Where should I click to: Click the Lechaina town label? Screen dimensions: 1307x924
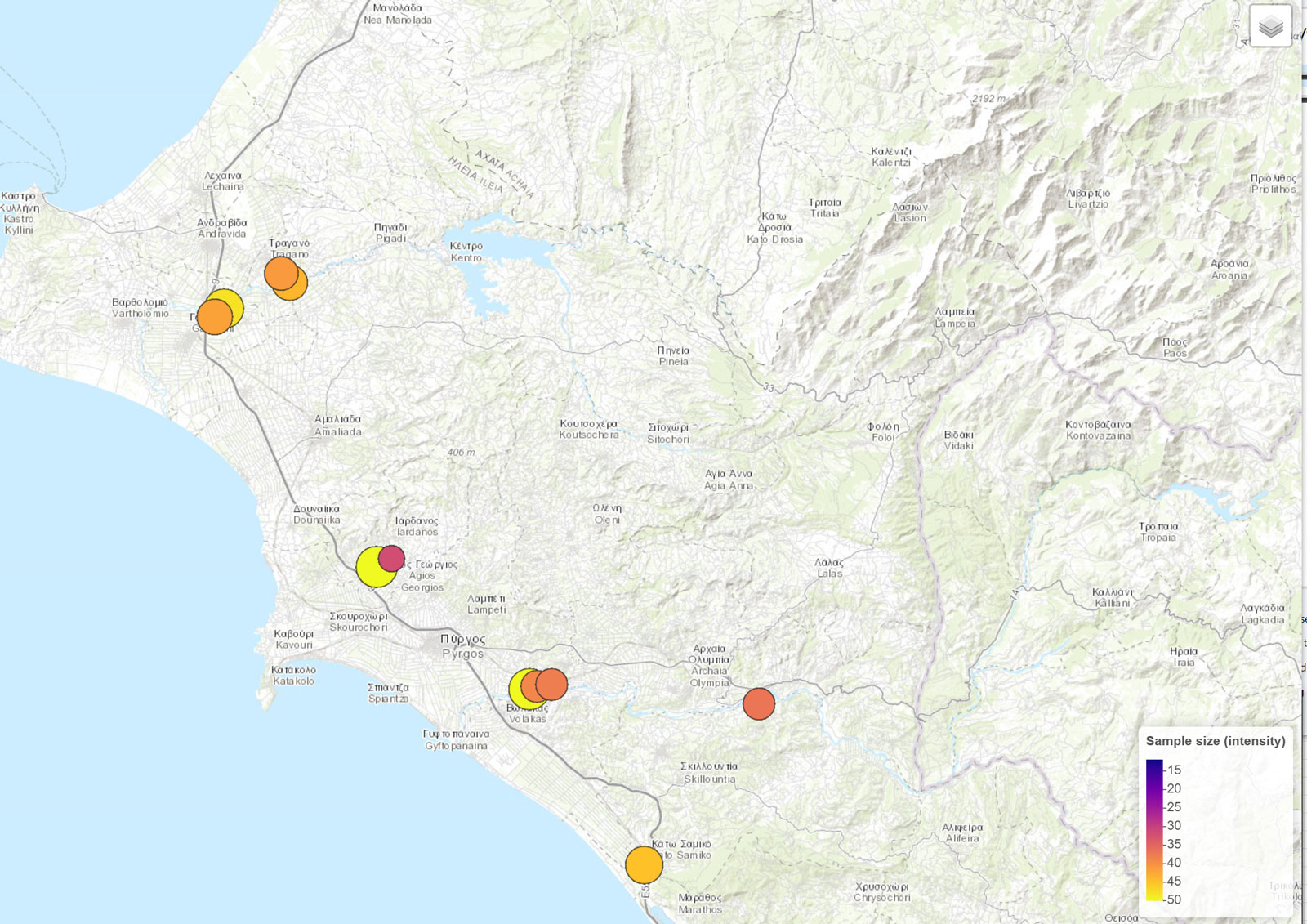click(x=223, y=181)
